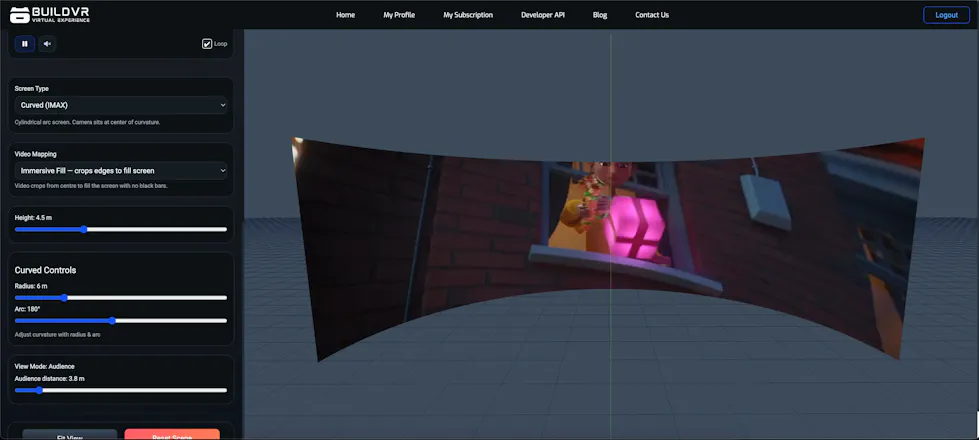This screenshot has width=979, height=440.
Task: Click the Reset Scene button
Action: coord(172,434)
